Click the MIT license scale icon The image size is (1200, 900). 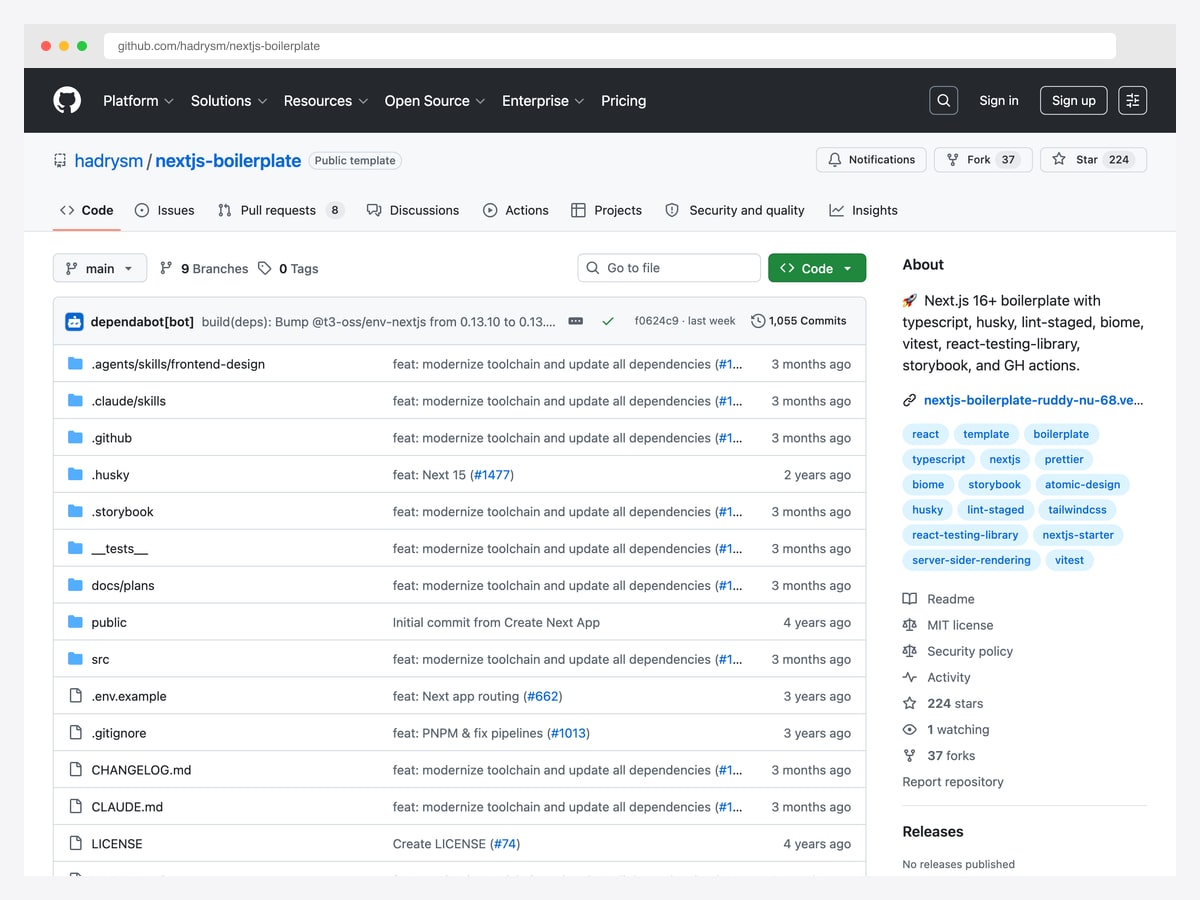[x=909, y=625]
